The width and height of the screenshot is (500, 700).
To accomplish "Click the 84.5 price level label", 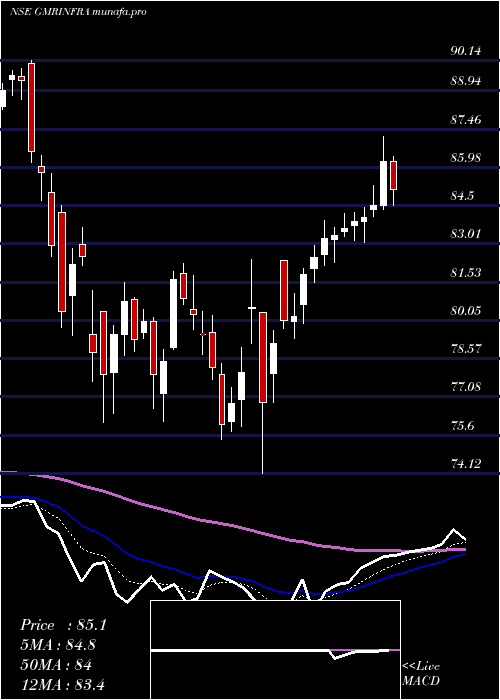I will tap(463, 196).
